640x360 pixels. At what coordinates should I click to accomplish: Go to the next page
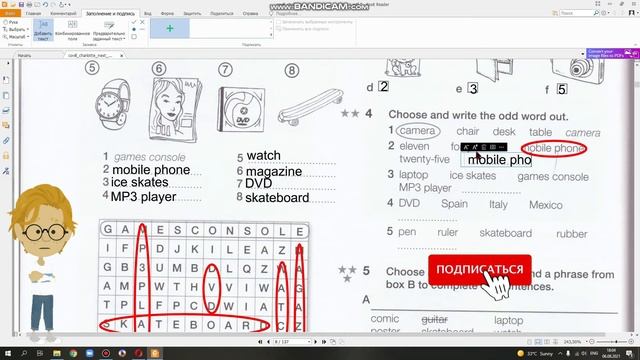point(316,342)
